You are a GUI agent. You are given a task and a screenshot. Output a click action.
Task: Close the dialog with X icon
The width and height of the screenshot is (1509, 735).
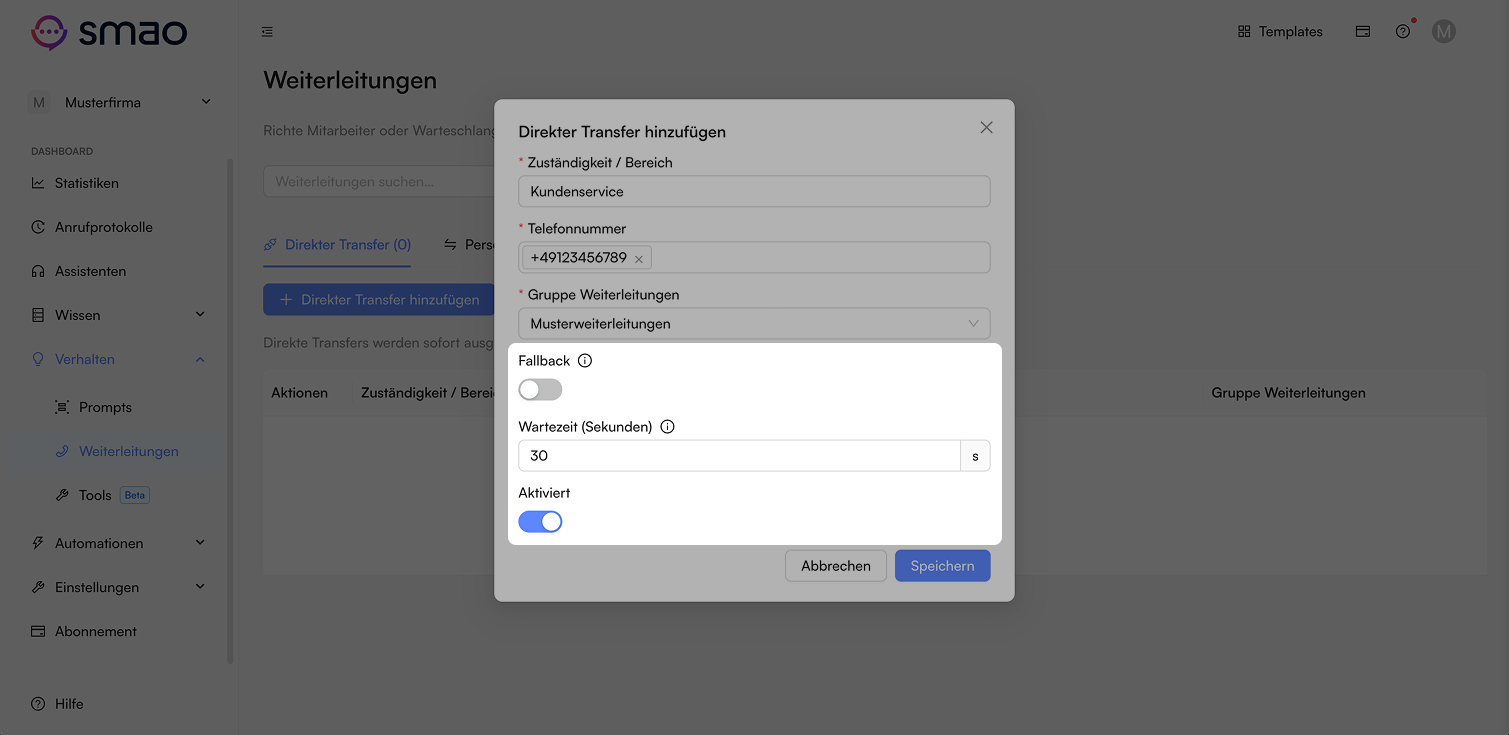(986, 128)
